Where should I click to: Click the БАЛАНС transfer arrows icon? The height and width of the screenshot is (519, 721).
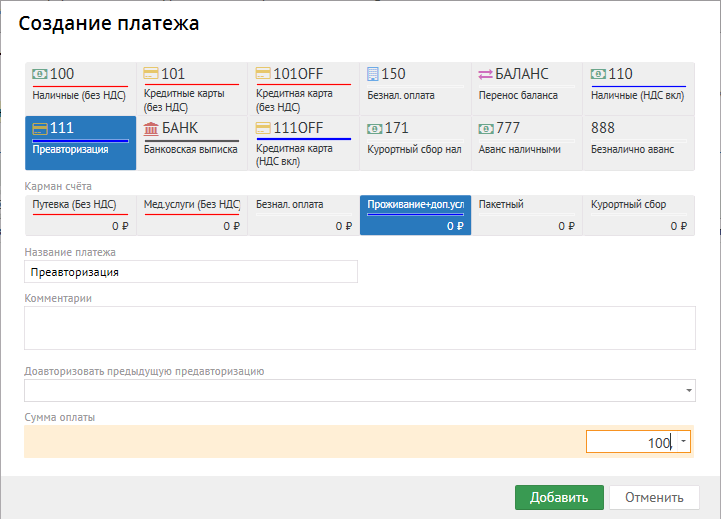tap(486, 74)
